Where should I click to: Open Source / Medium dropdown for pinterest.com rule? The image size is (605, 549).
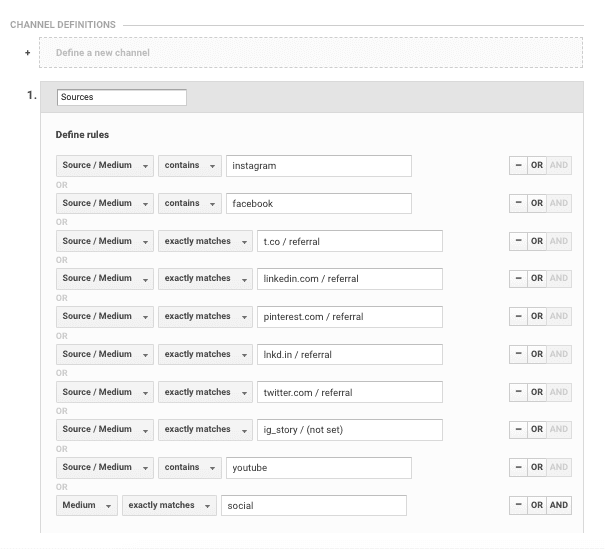pyautogui.click(x=105, y=316)
